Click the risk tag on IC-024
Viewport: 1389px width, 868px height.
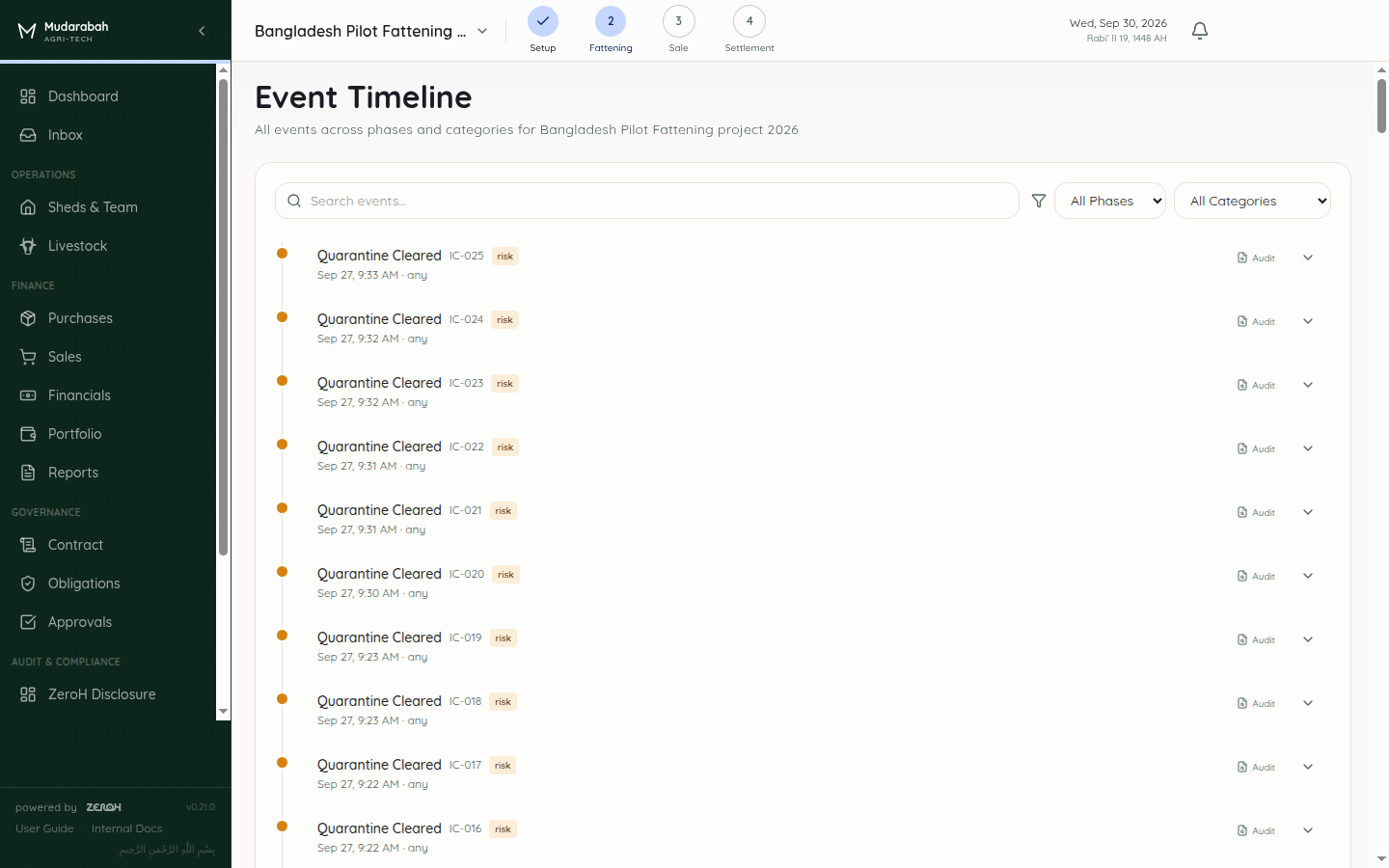[x=505, y=320]
